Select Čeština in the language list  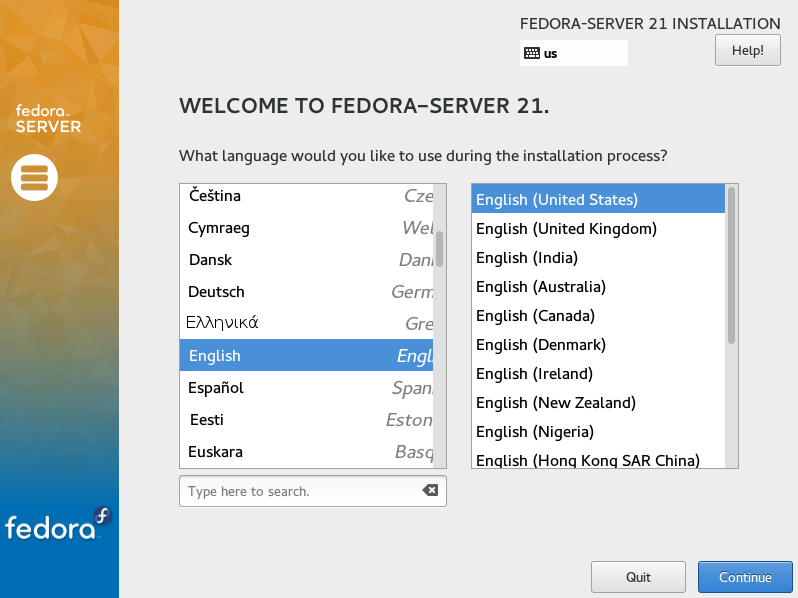point(306,196)
